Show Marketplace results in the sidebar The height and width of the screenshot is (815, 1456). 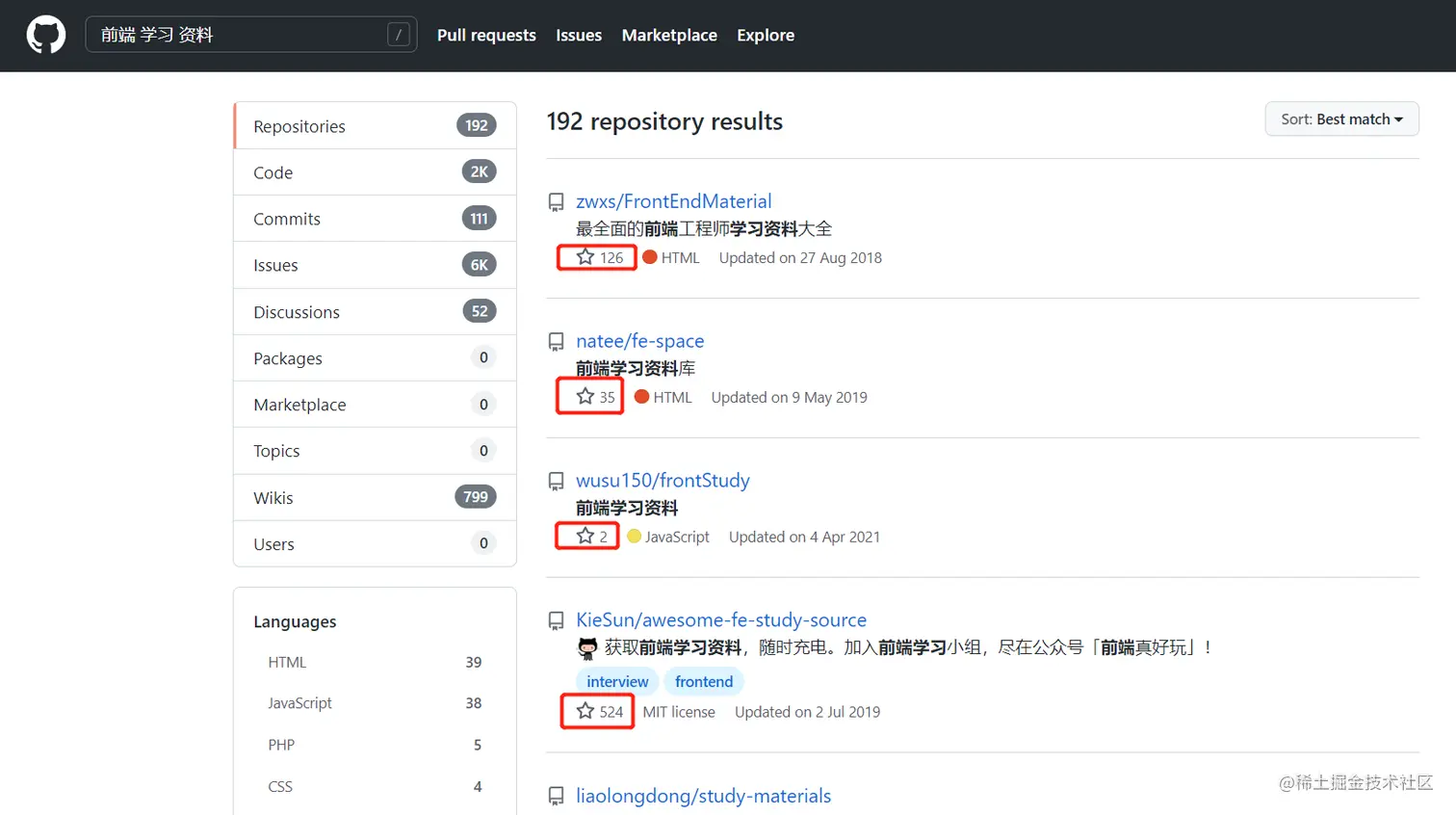tap(376, 405)
